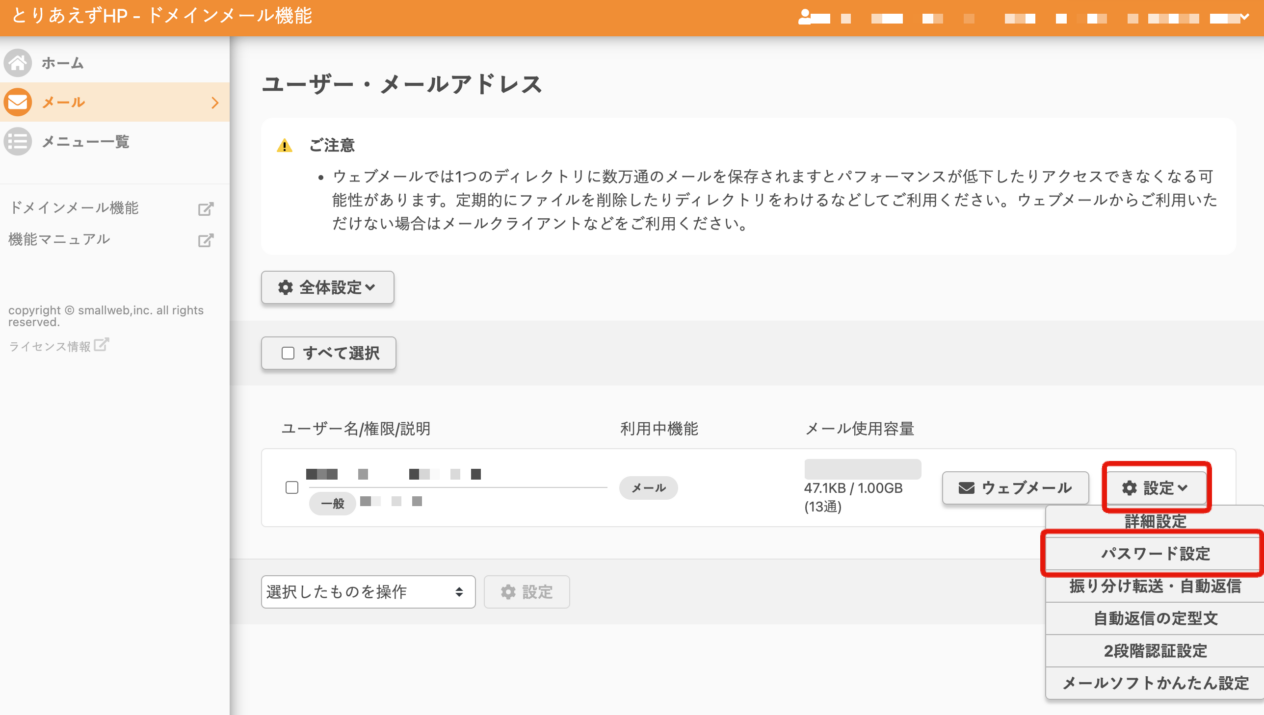Expand the 全体設定 dropdown

327,288
